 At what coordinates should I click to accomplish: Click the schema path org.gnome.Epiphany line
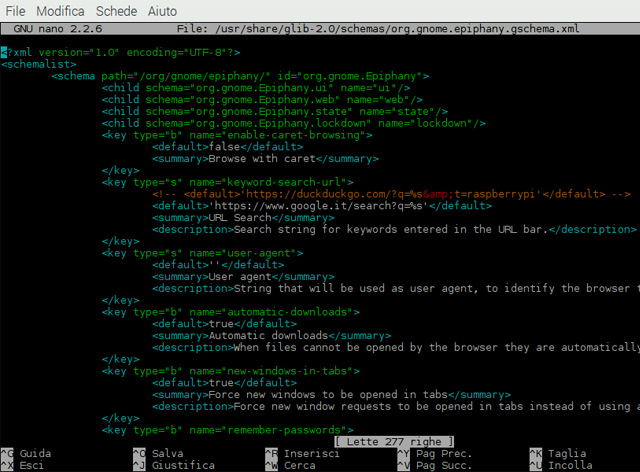click(240, 76)
